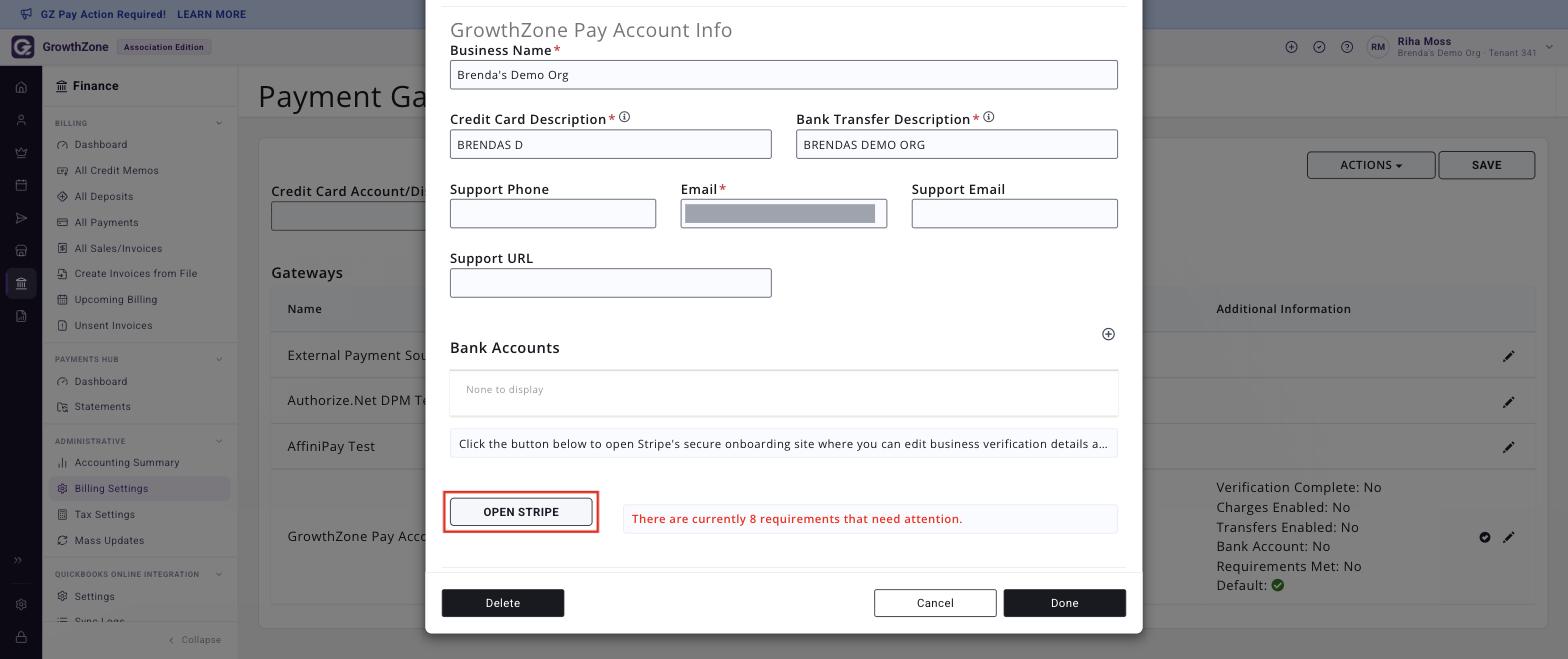
Task: Edit AffiniPay Test gateway pencil
Action: pos(1509,447)
